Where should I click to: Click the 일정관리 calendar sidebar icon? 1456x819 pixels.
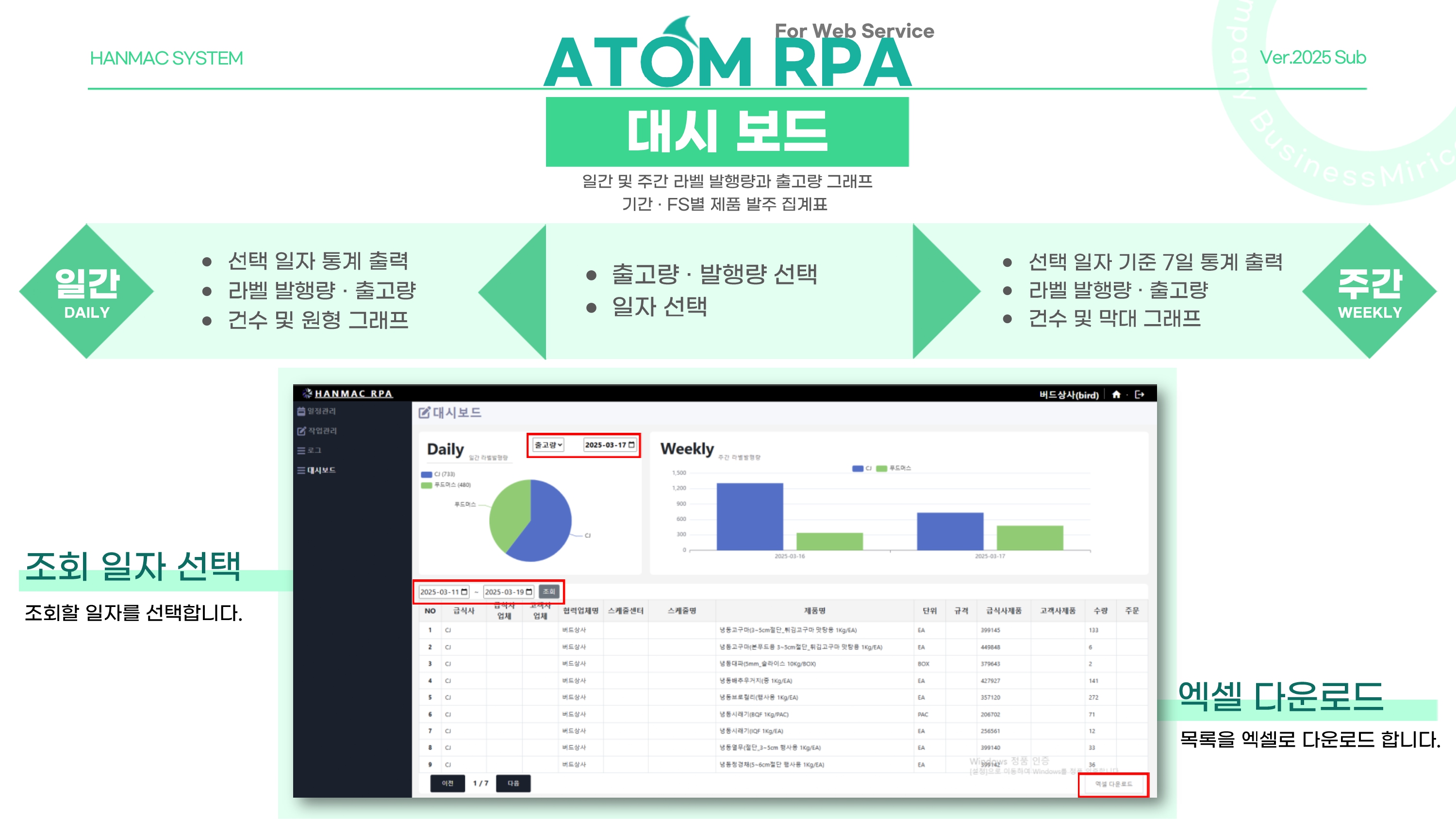click(301, 411)
